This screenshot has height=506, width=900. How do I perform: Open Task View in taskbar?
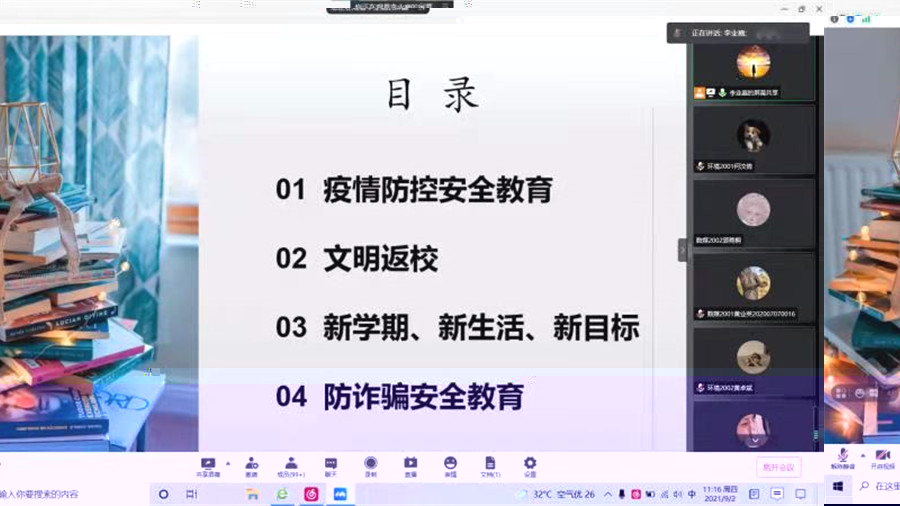pos(192,494)
